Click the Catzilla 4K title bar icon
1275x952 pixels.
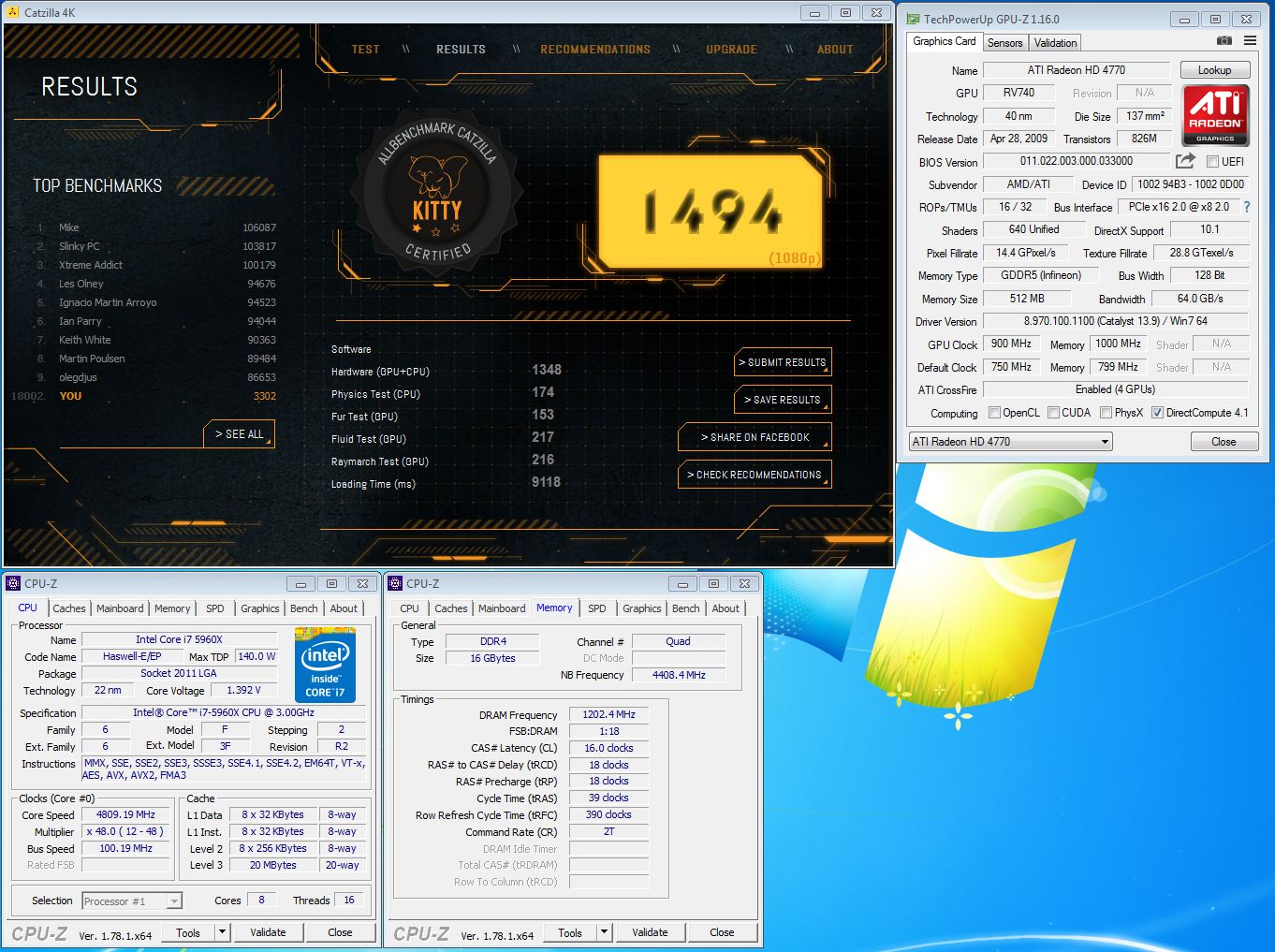click(x=12, y=12)
